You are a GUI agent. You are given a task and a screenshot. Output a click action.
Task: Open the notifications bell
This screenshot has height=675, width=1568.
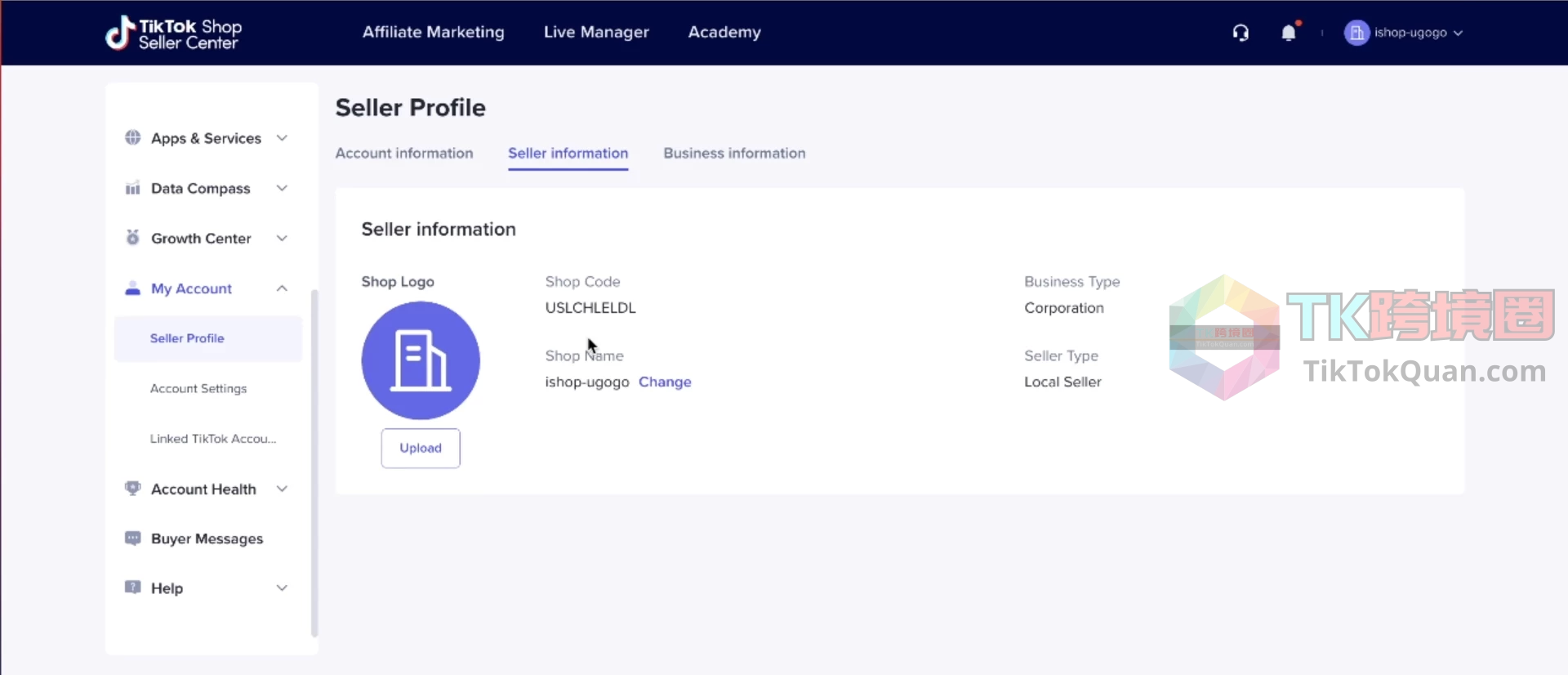(x=1289, y=33)
